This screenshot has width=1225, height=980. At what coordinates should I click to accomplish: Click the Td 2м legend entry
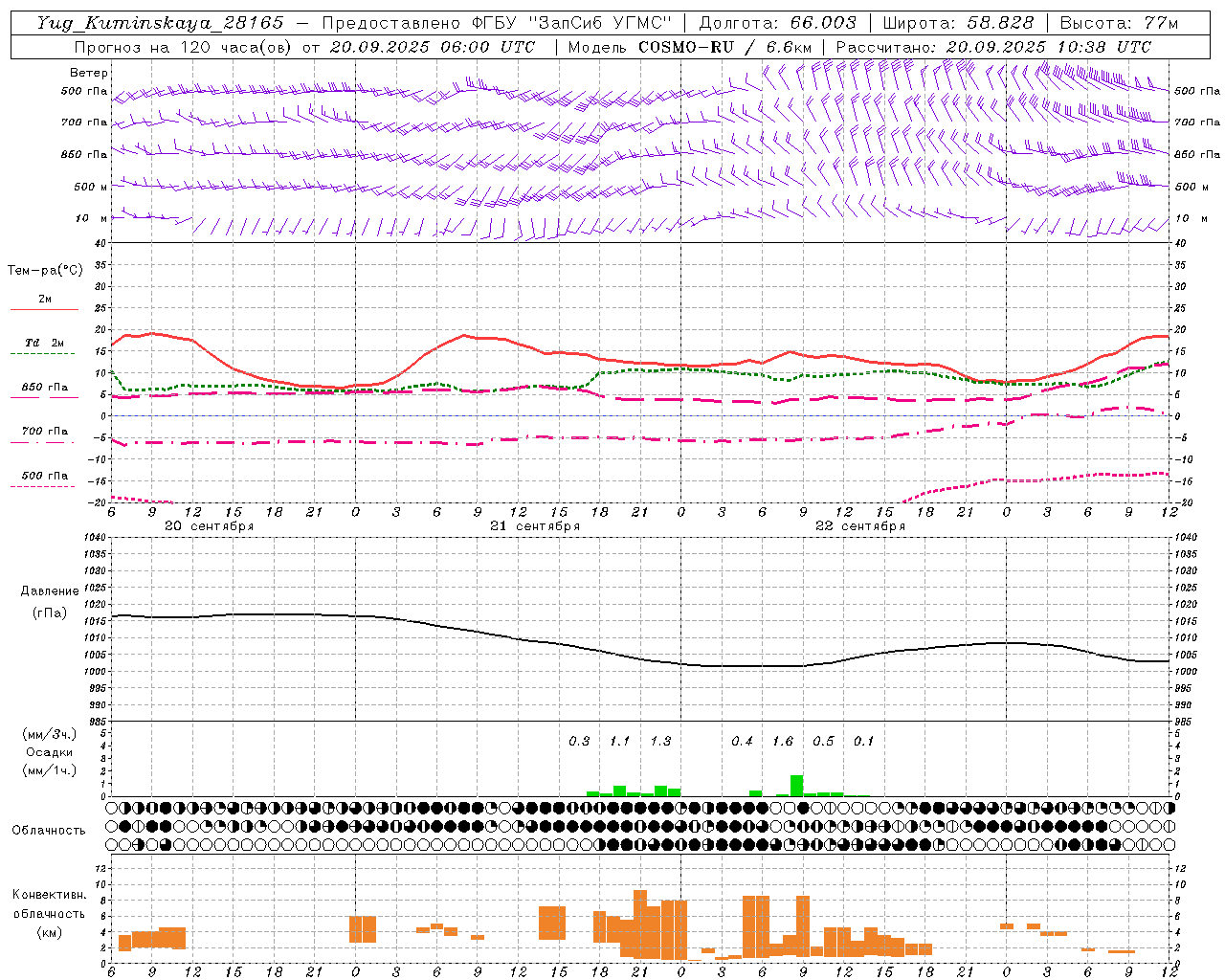[x=45, y=343]
